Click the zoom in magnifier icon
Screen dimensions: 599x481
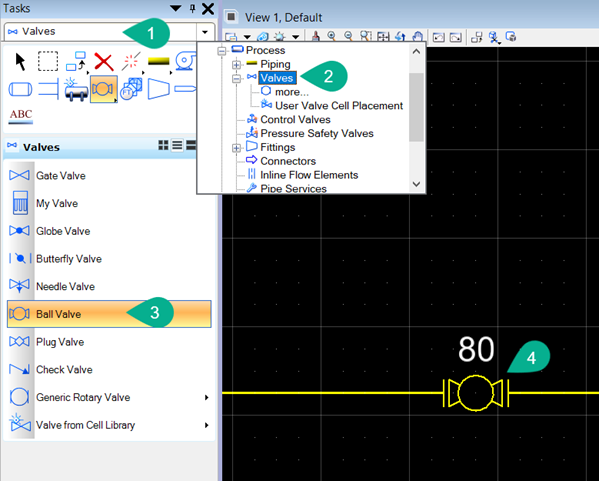pos(332,36)
